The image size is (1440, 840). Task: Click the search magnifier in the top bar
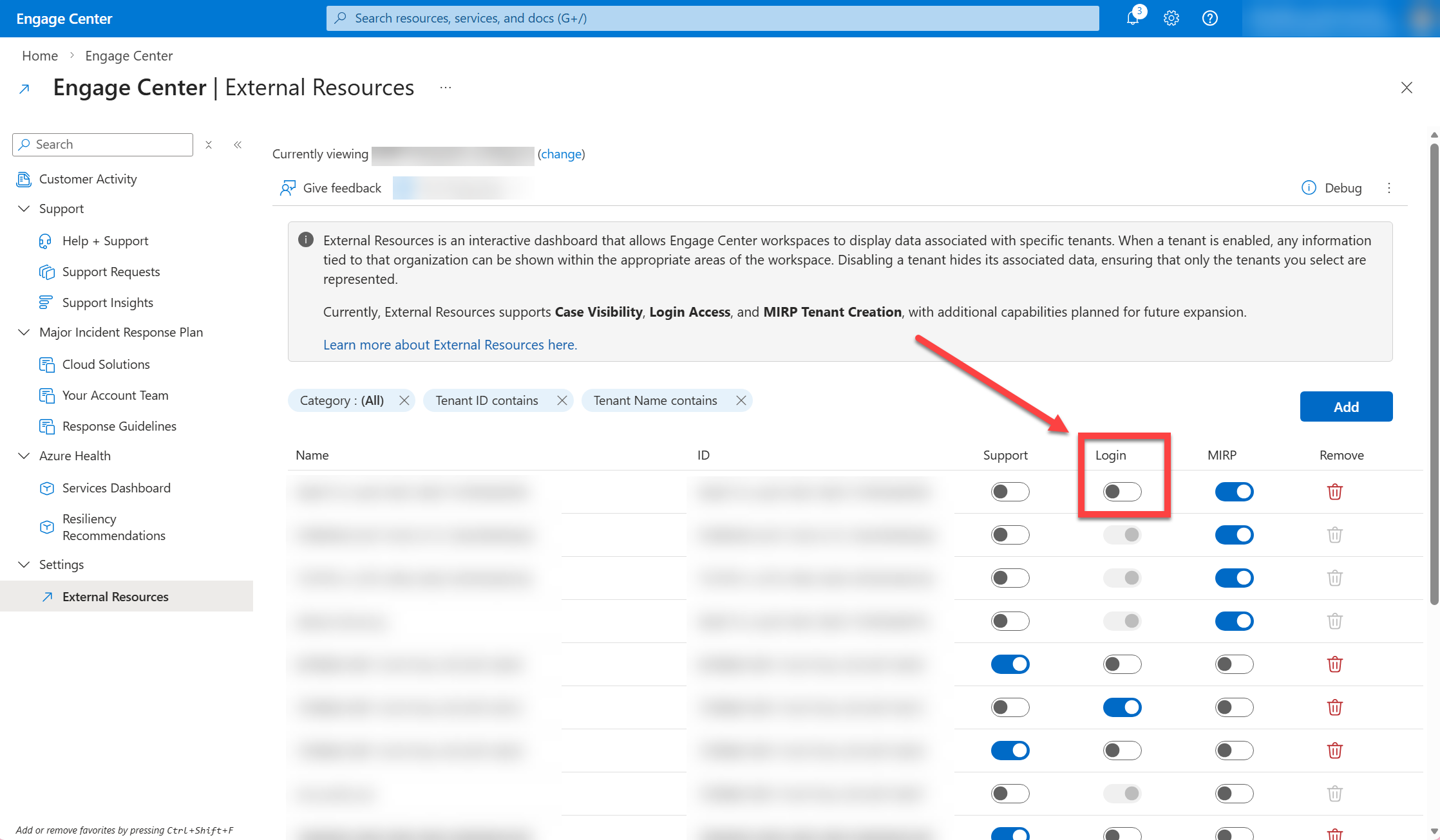point(341,18)
